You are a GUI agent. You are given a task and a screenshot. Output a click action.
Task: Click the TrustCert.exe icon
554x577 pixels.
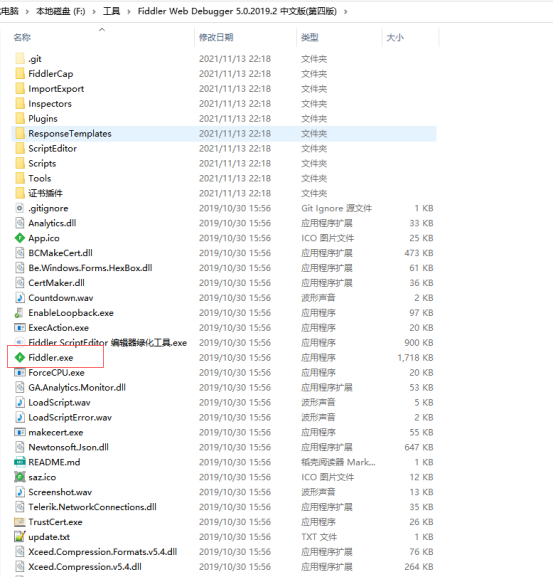pyautogui.click(x=20, y=522)
